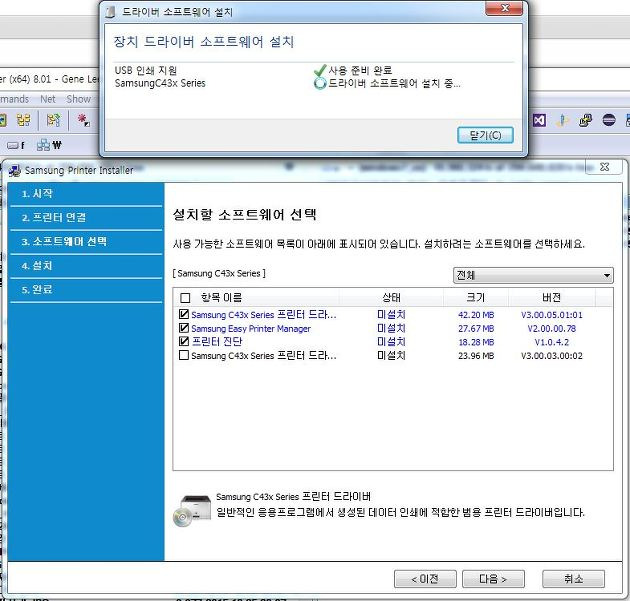Screen dimensions: 630x601
Task: Click the 27.67 MB size value
Action: [476, 329]
